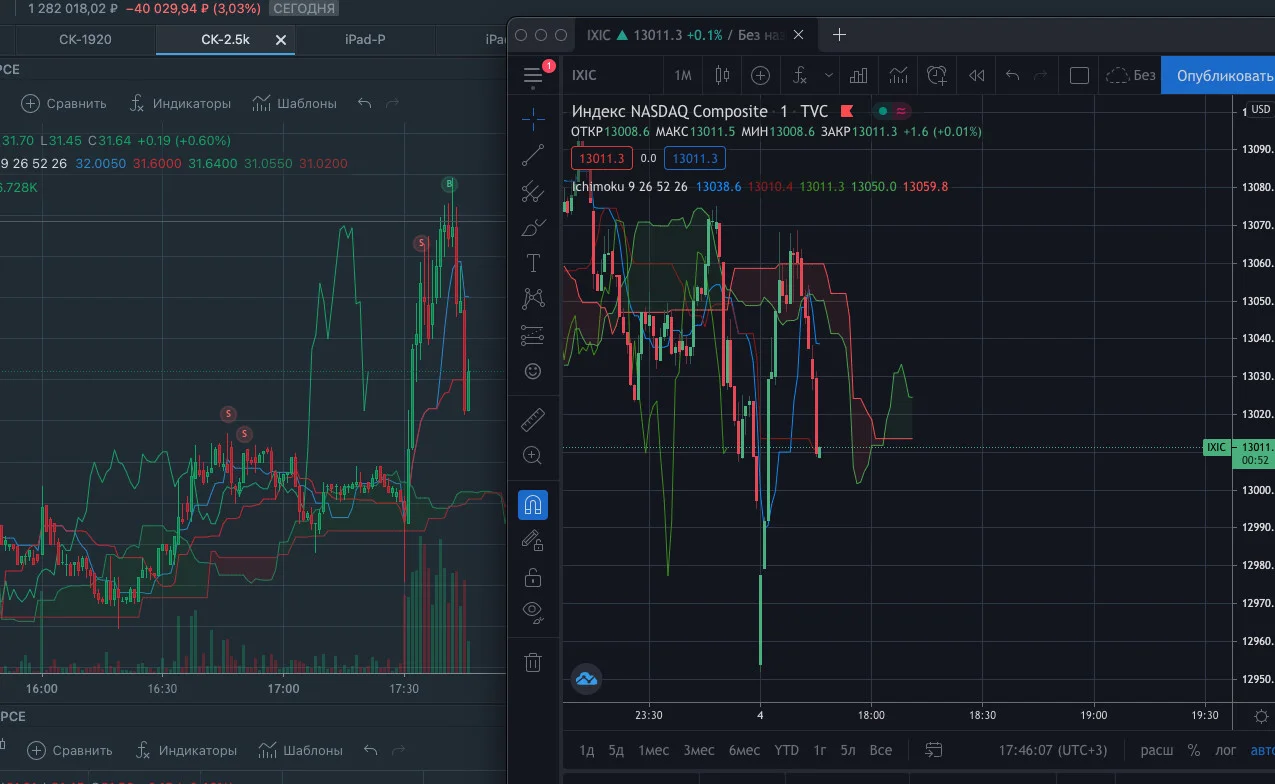
Task: Click the IXIC symbol search field
Action: 612,75
